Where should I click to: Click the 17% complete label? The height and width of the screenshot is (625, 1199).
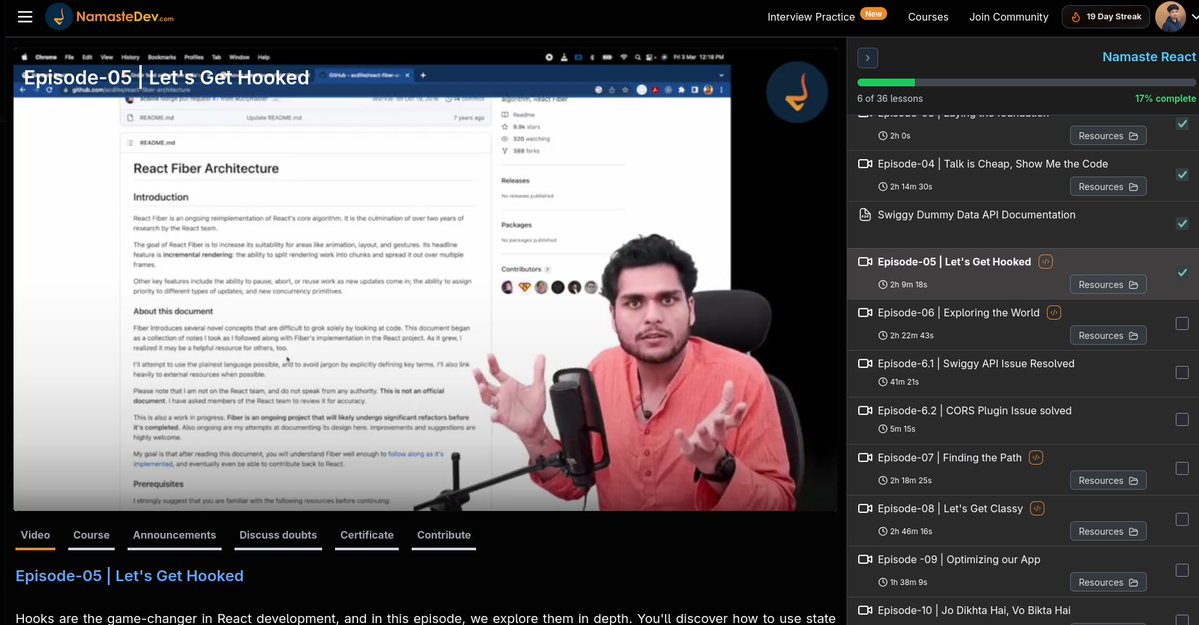tap(1165, 99)
